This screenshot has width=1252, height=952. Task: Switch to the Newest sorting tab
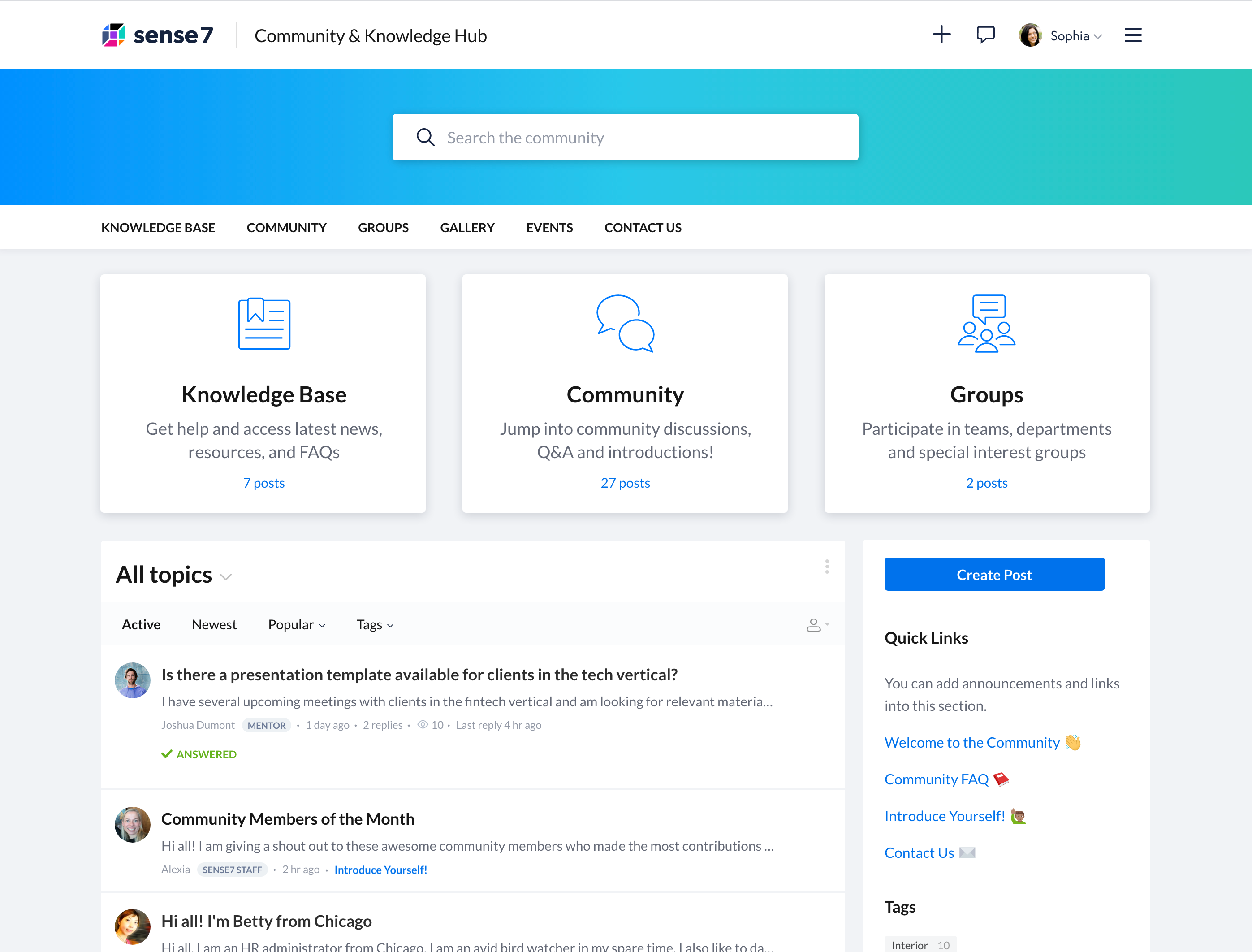[x=214, y=624]
